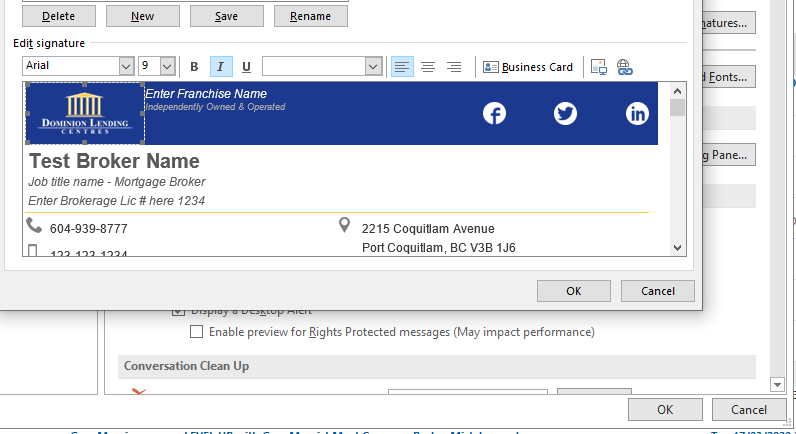The height and width of the screenshot is (434, 796).
Task: Insert hyperlink icon in signature toolbar
Action: (x=624, y=67)
